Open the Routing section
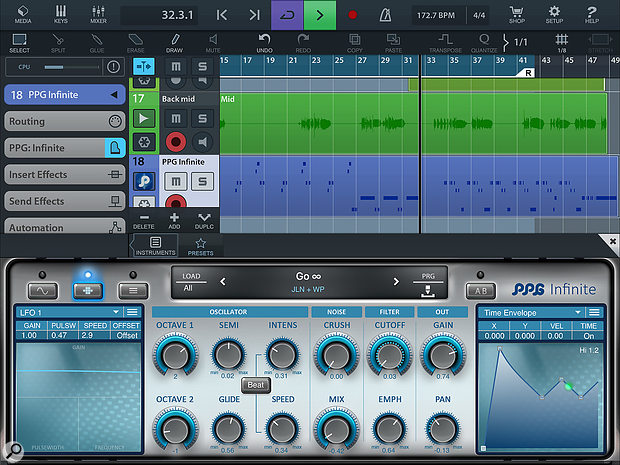This screenshot has height=465, width=620. point(65,121)
